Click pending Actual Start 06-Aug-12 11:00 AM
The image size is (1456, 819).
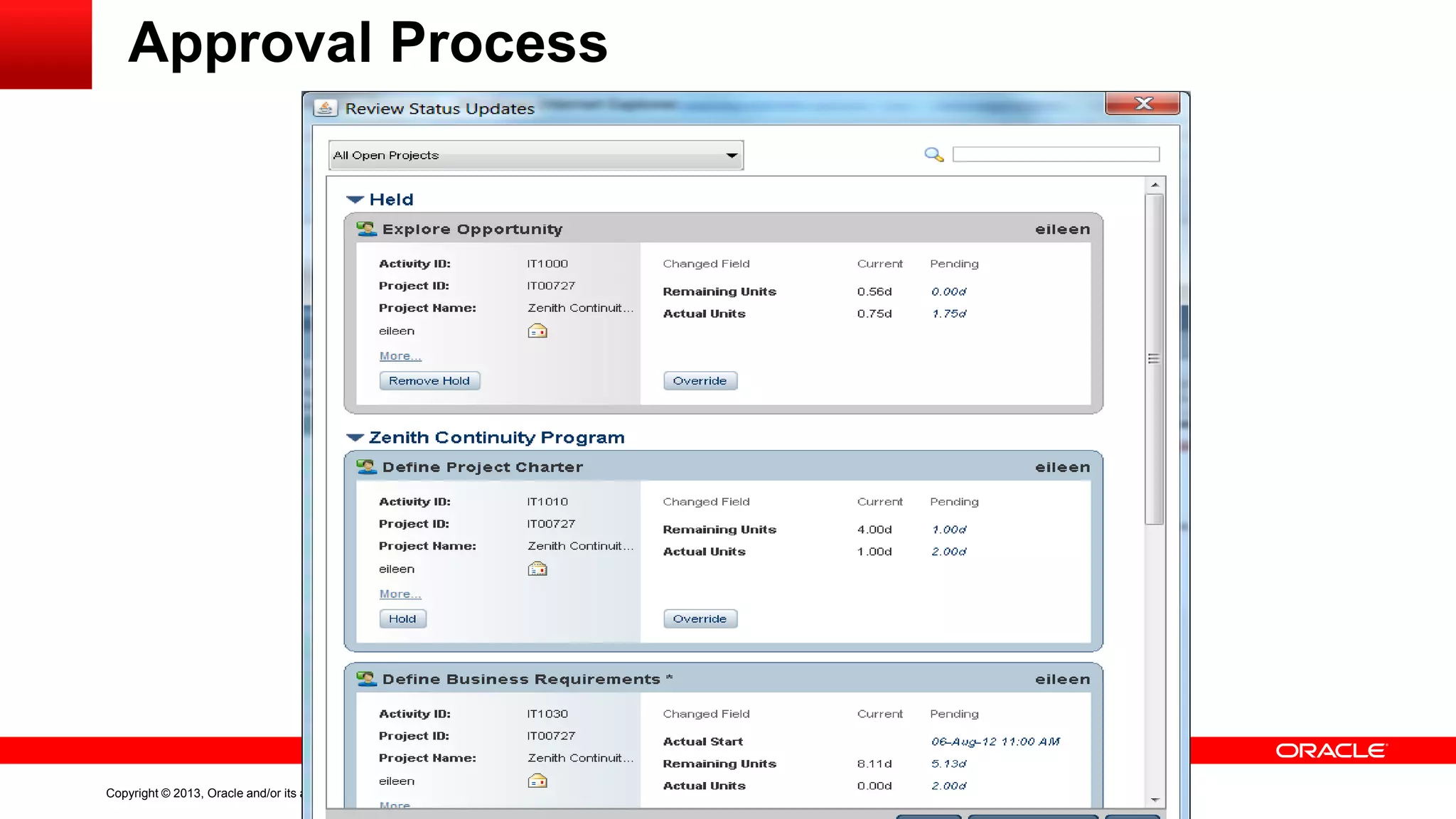point(995,742)
